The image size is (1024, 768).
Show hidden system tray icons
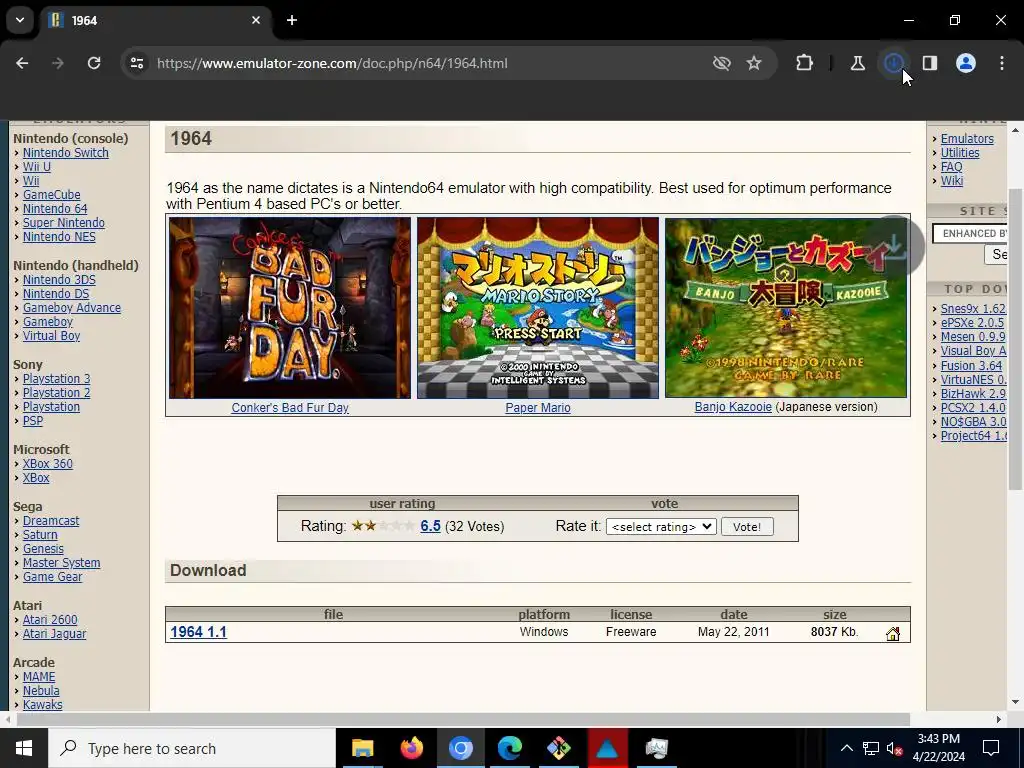coord(846,748)
